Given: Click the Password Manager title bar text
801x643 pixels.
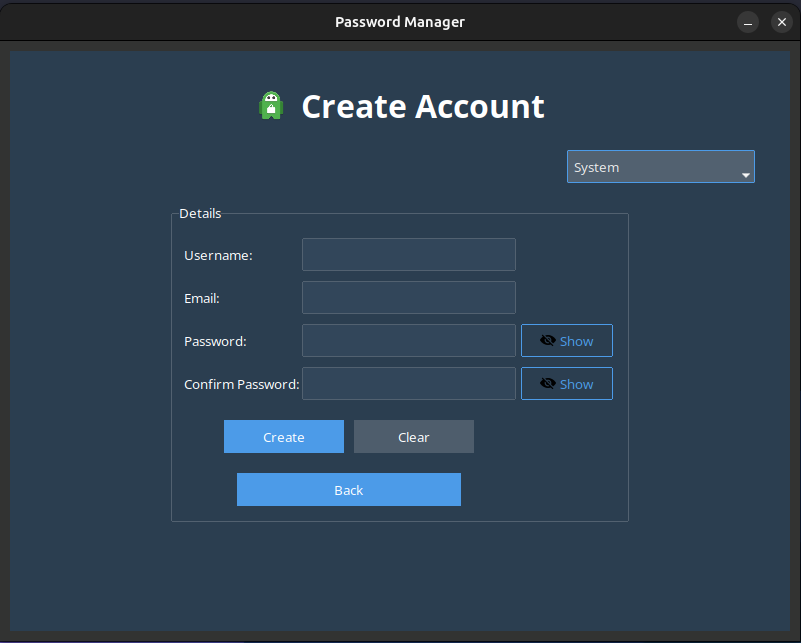Looking at the screenshot, I should (400, 22).
